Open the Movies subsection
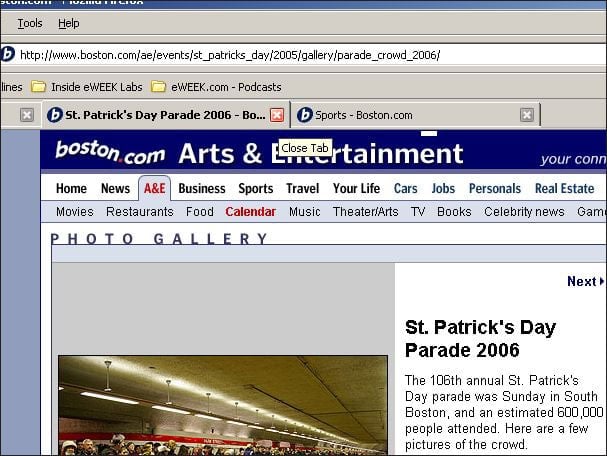This screenshot has width=607, height=456. [75, 212]
